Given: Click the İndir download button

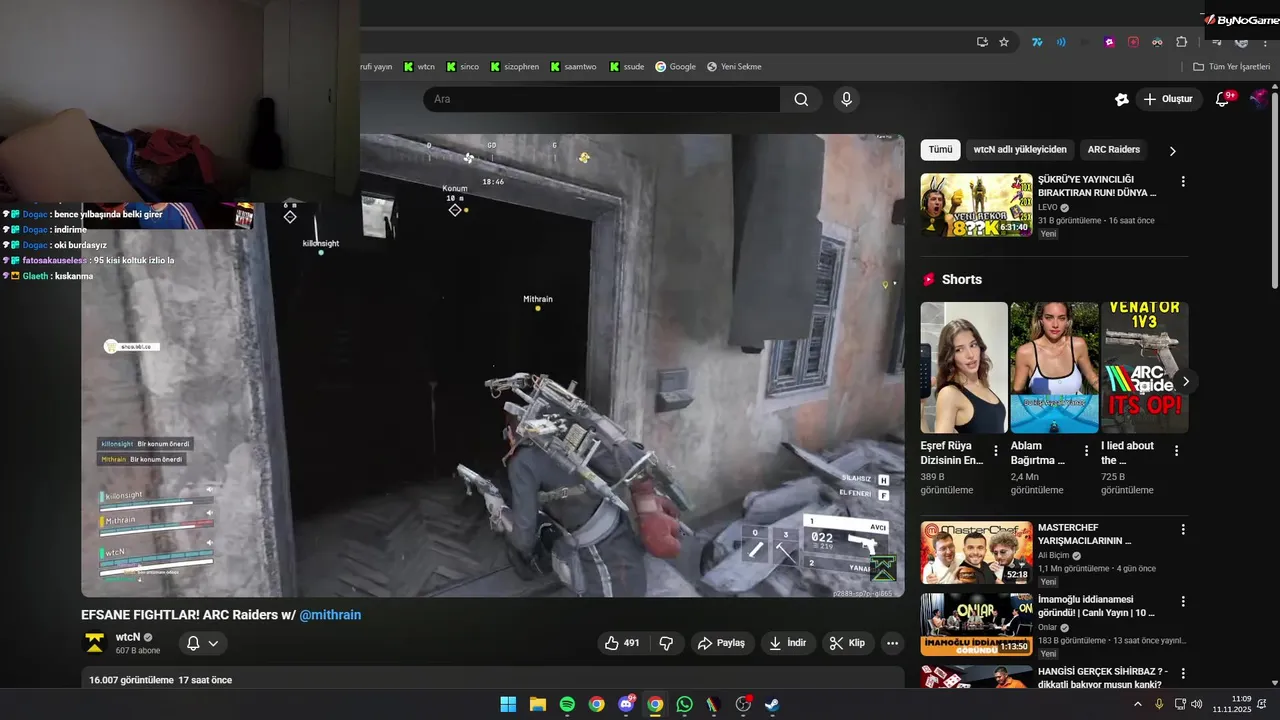Looking at the screenshot, I should tap(787, 643).
